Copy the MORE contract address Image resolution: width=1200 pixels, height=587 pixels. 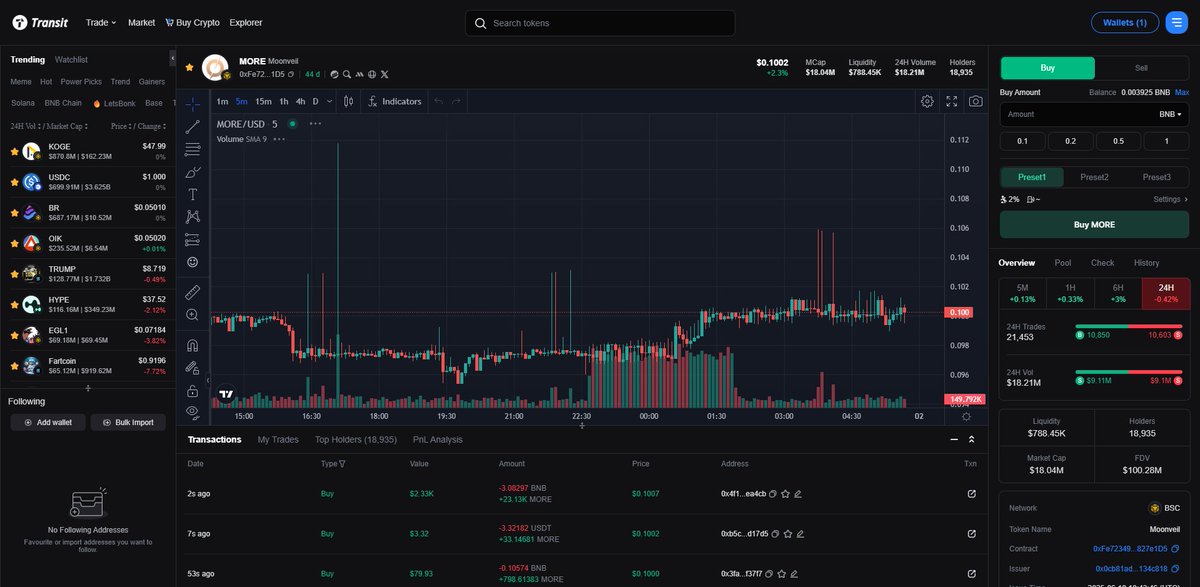click(x=293, y=74)
